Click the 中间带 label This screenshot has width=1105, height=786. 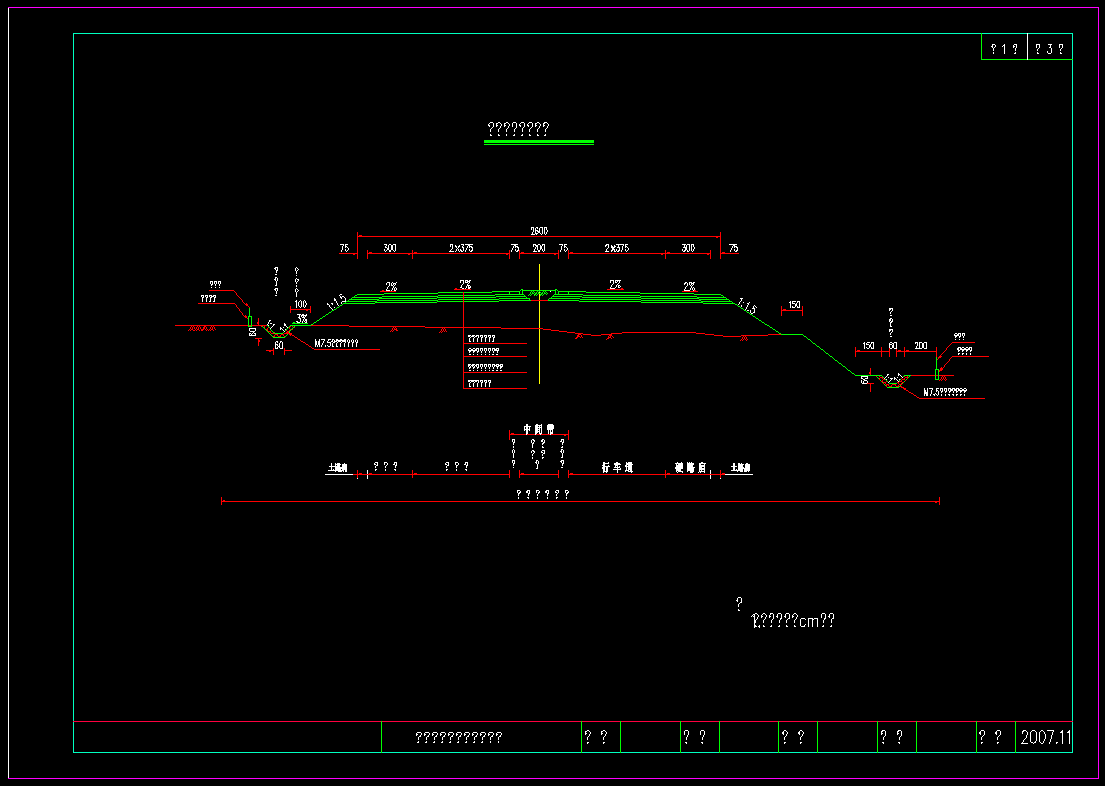(539, 428)
